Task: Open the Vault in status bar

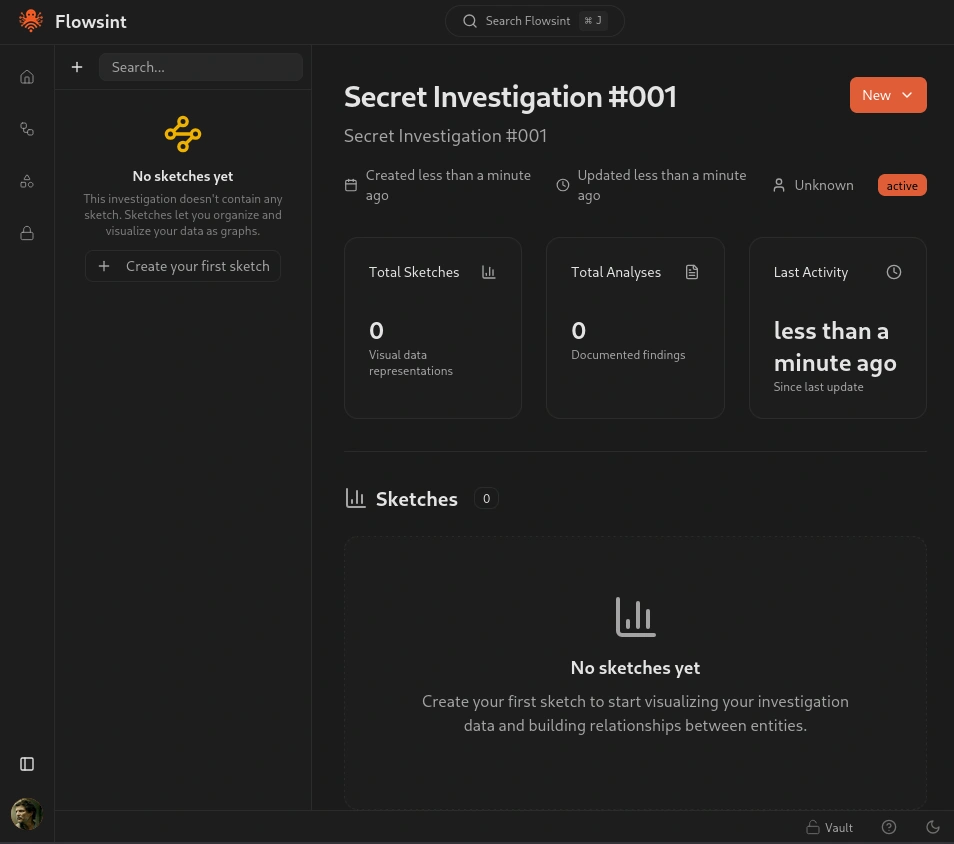Action: pos(829,827)
